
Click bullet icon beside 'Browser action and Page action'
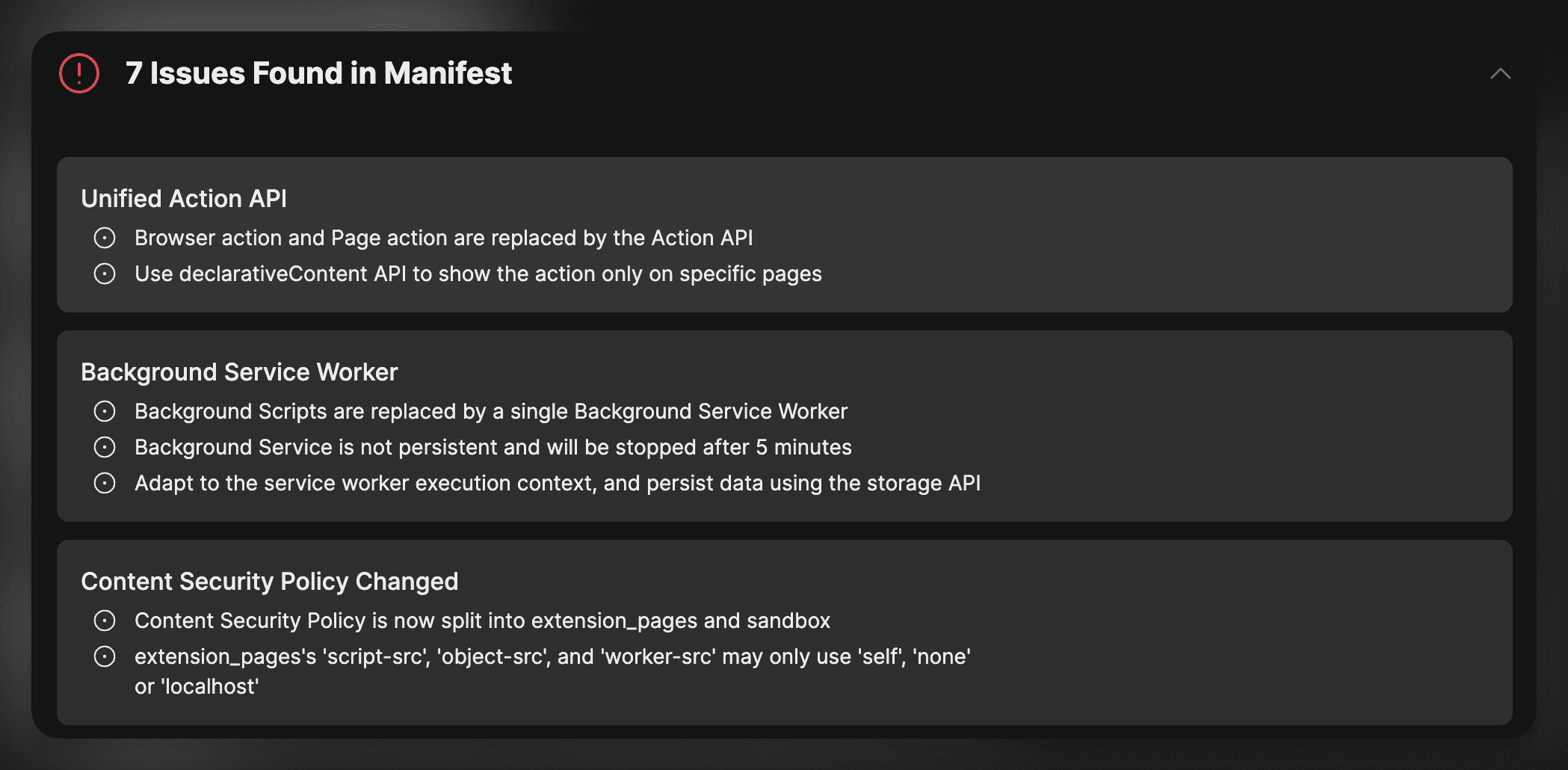tap(105, 238)
